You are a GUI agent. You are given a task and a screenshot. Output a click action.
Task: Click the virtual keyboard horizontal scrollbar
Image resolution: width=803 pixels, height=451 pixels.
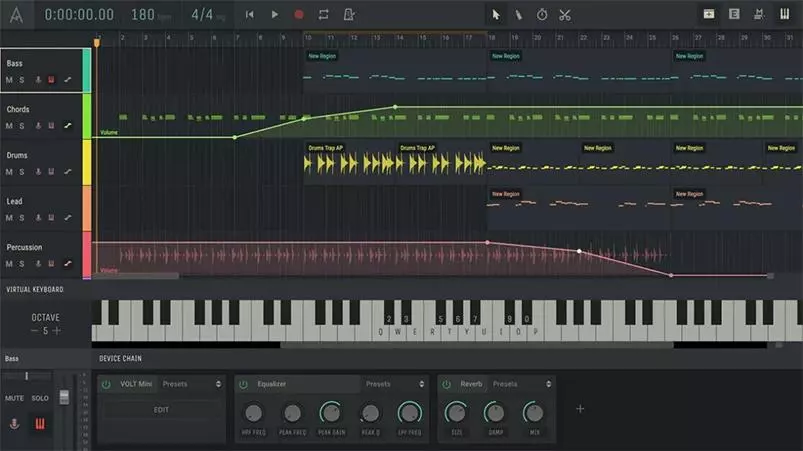point(476,345)
